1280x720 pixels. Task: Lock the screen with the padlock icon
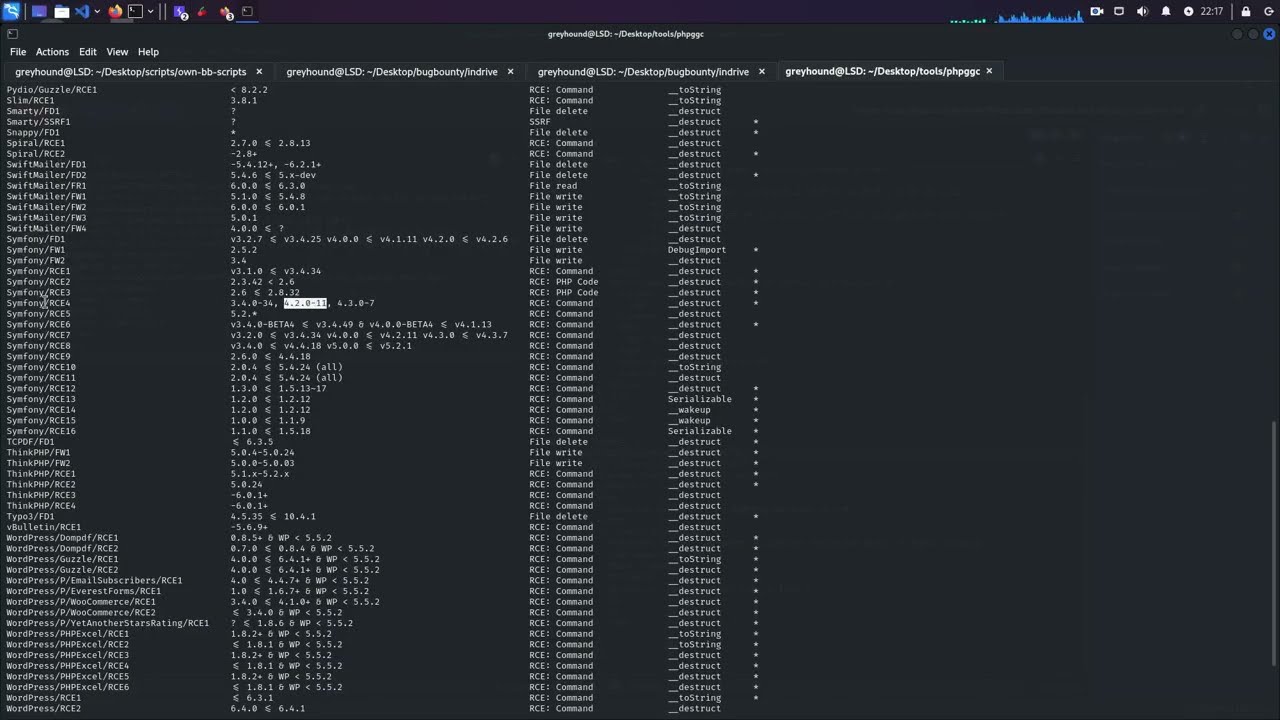point(1246,12)
